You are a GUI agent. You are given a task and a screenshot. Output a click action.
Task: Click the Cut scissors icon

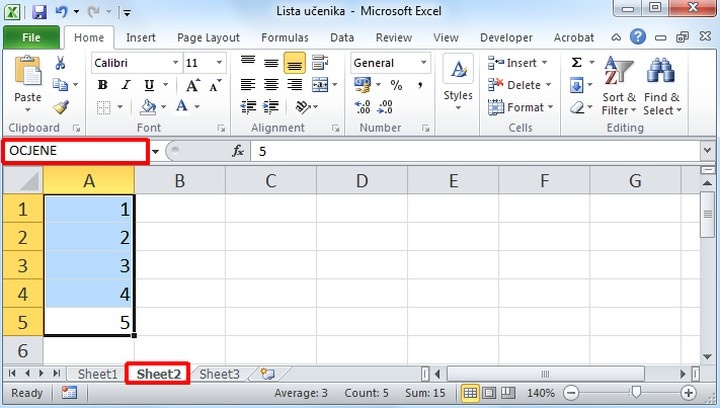click(x=60, y=63)
